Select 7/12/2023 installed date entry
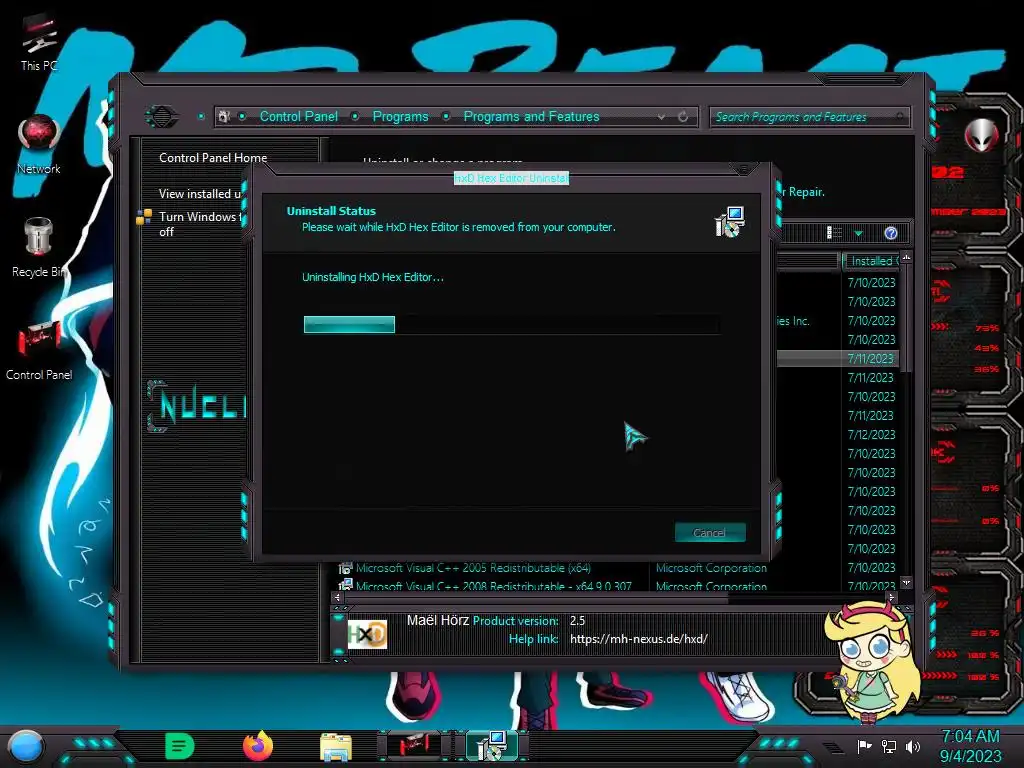This screenshot has width=1024, height=768. pyautogui.click(x=871, y=434)
